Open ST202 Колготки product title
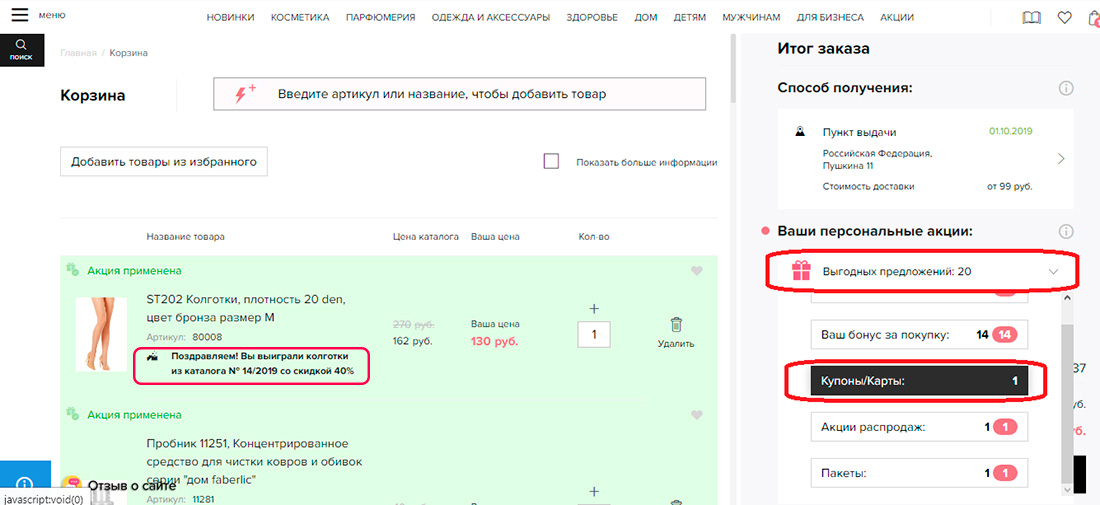 coord(245,309)
